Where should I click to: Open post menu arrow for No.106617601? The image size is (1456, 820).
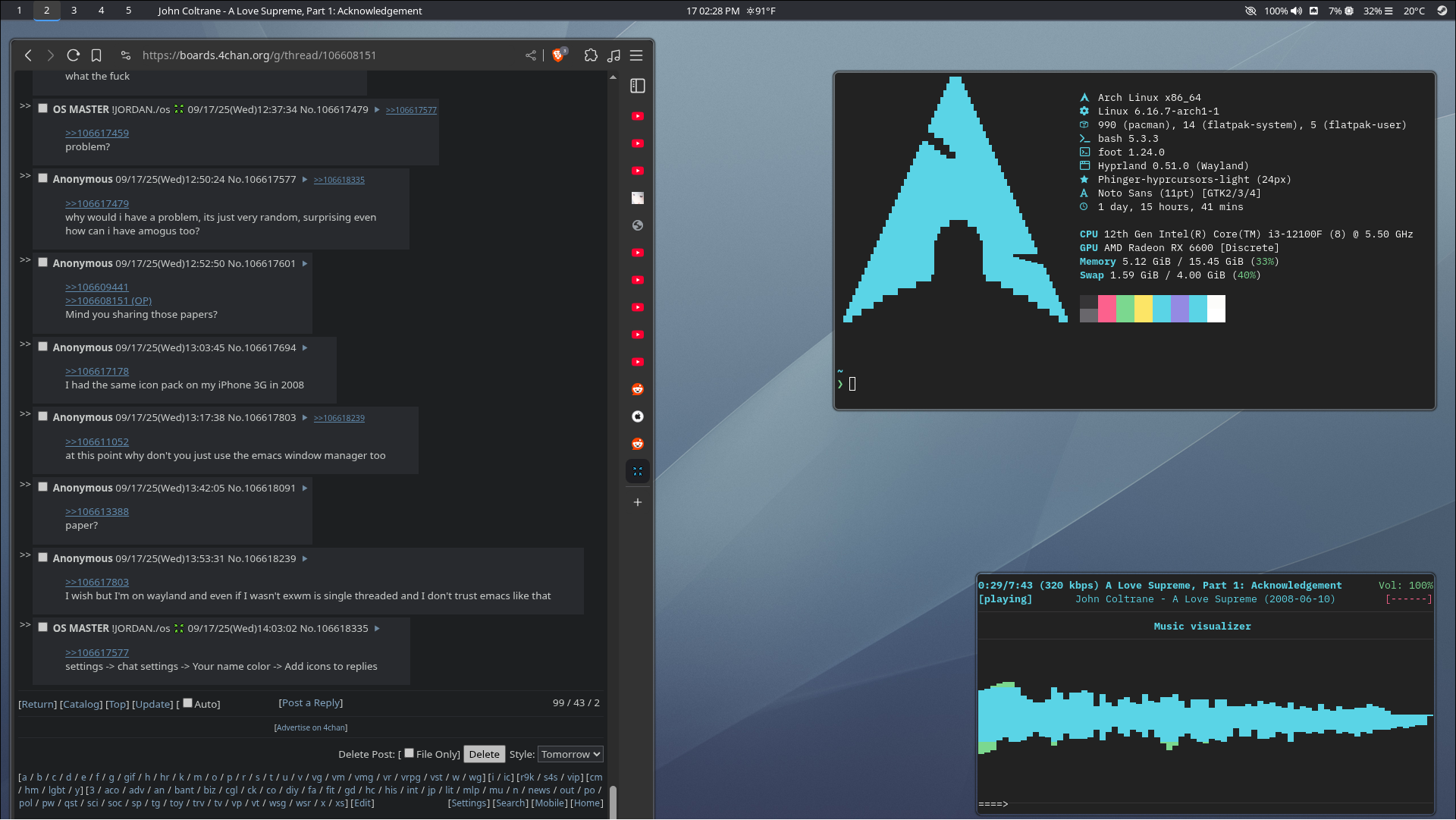[305, 264]
